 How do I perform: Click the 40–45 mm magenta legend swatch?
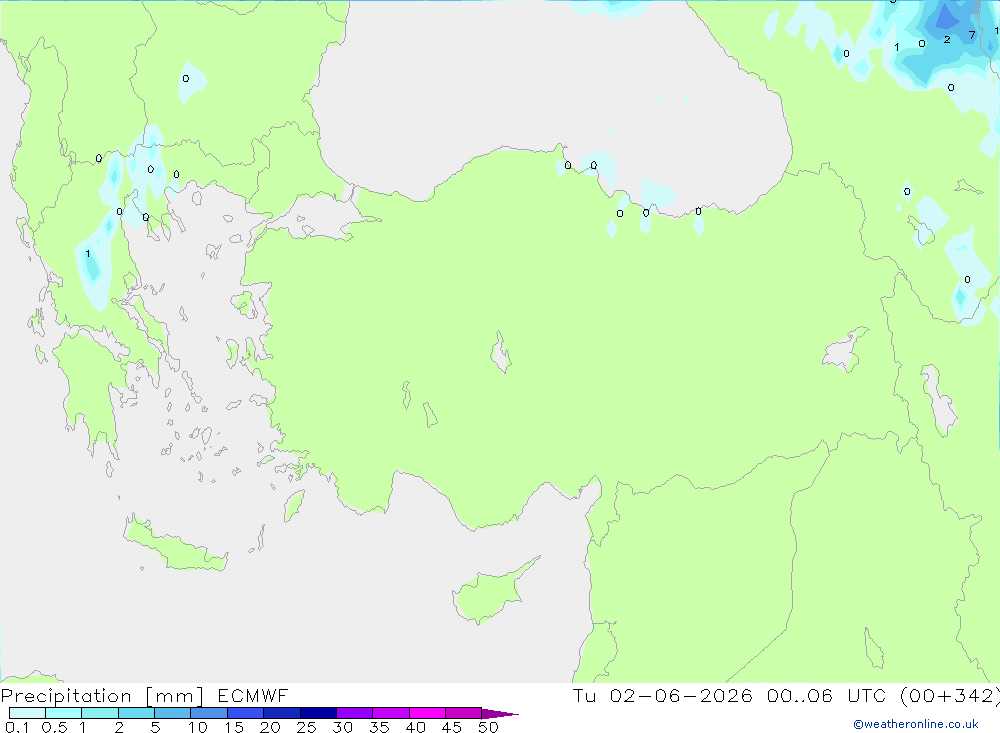click(x=427, y=713)
